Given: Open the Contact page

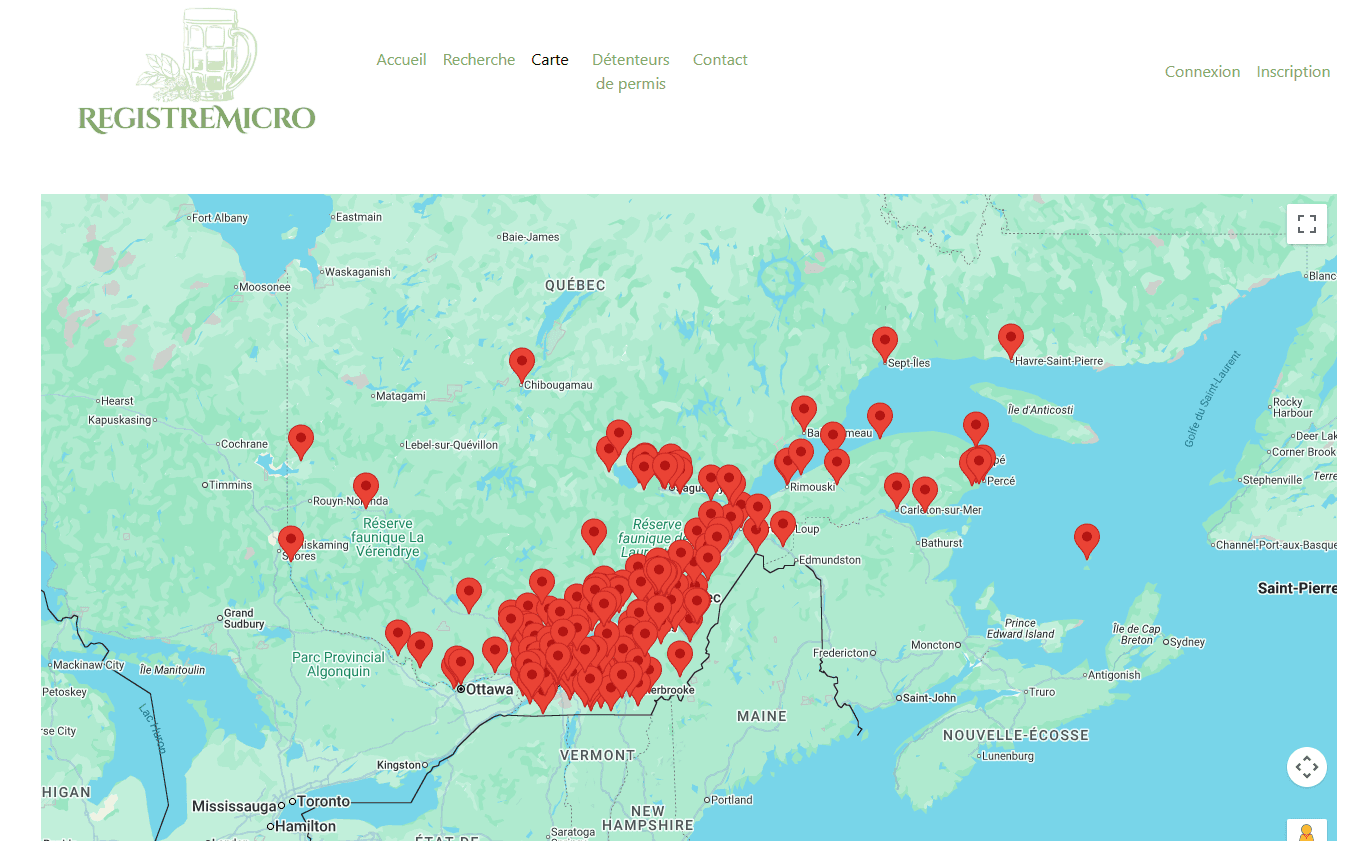Looking at the screenshot, I should pyautogui.click(x=720, y=60).
